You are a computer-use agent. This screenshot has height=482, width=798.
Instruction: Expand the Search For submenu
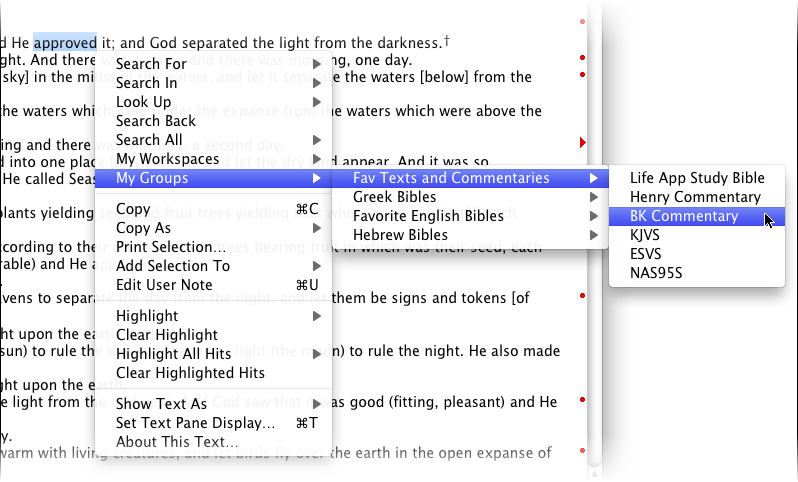(151, 64)
